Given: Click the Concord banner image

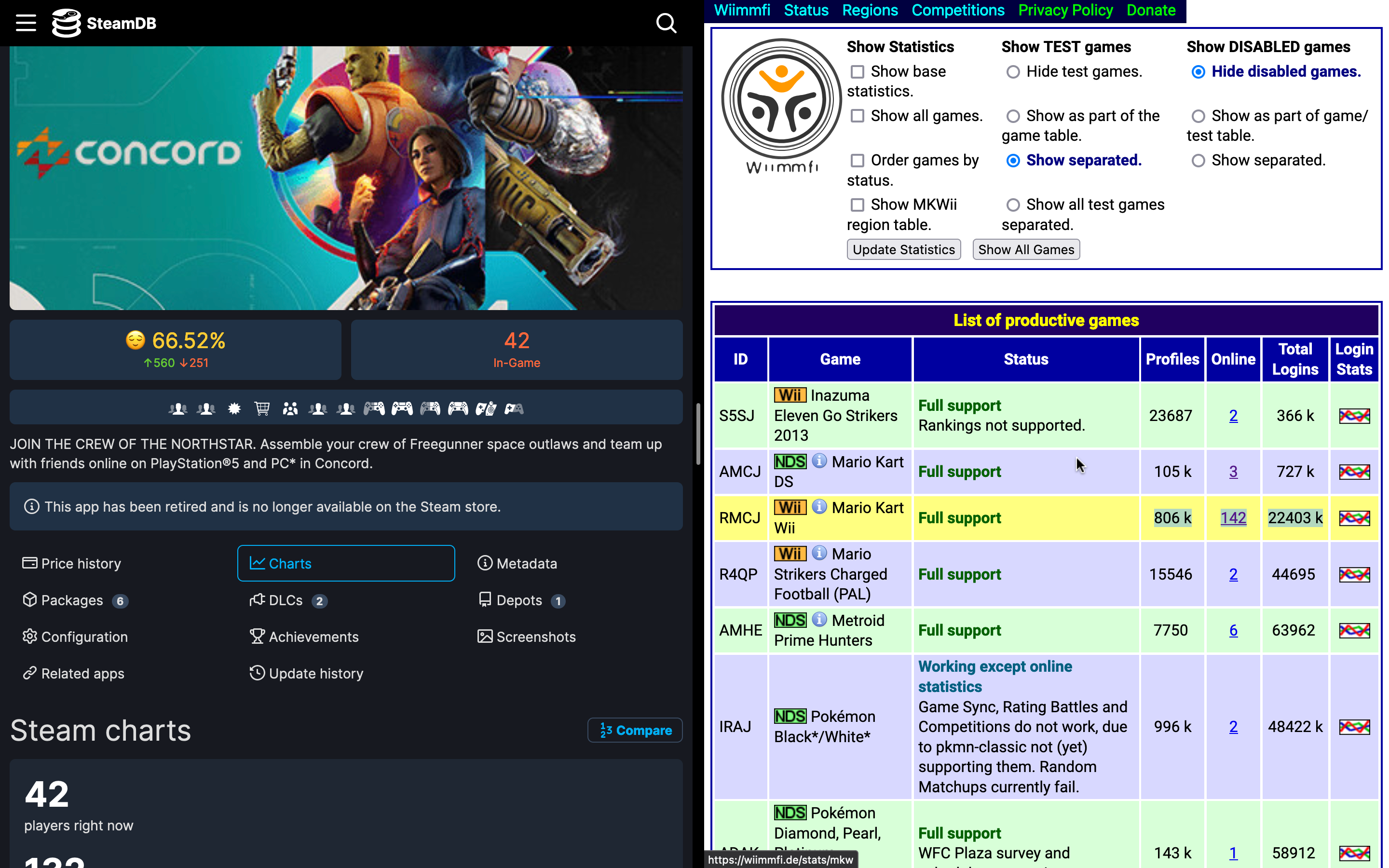Looking at the screenshot, I should point(346,178).
